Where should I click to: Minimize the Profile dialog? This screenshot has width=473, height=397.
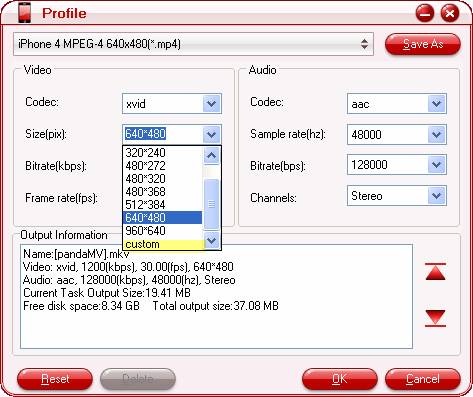(x=425, y=14)
